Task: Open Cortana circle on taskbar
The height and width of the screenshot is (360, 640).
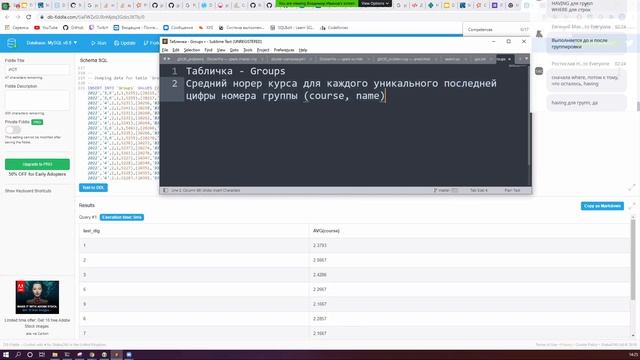Action: 30,355
